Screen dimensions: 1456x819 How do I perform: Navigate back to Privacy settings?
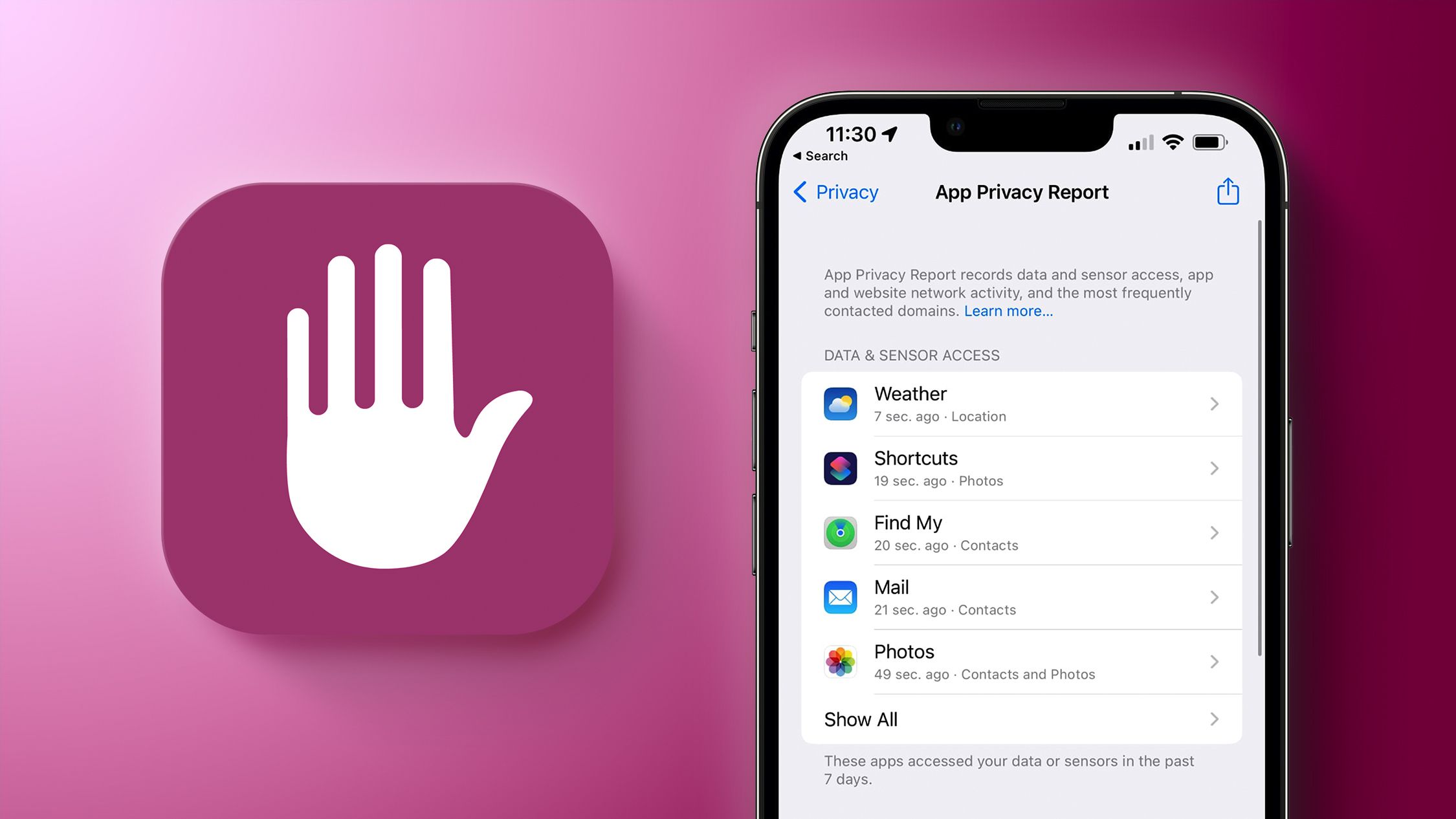point(841,192)
